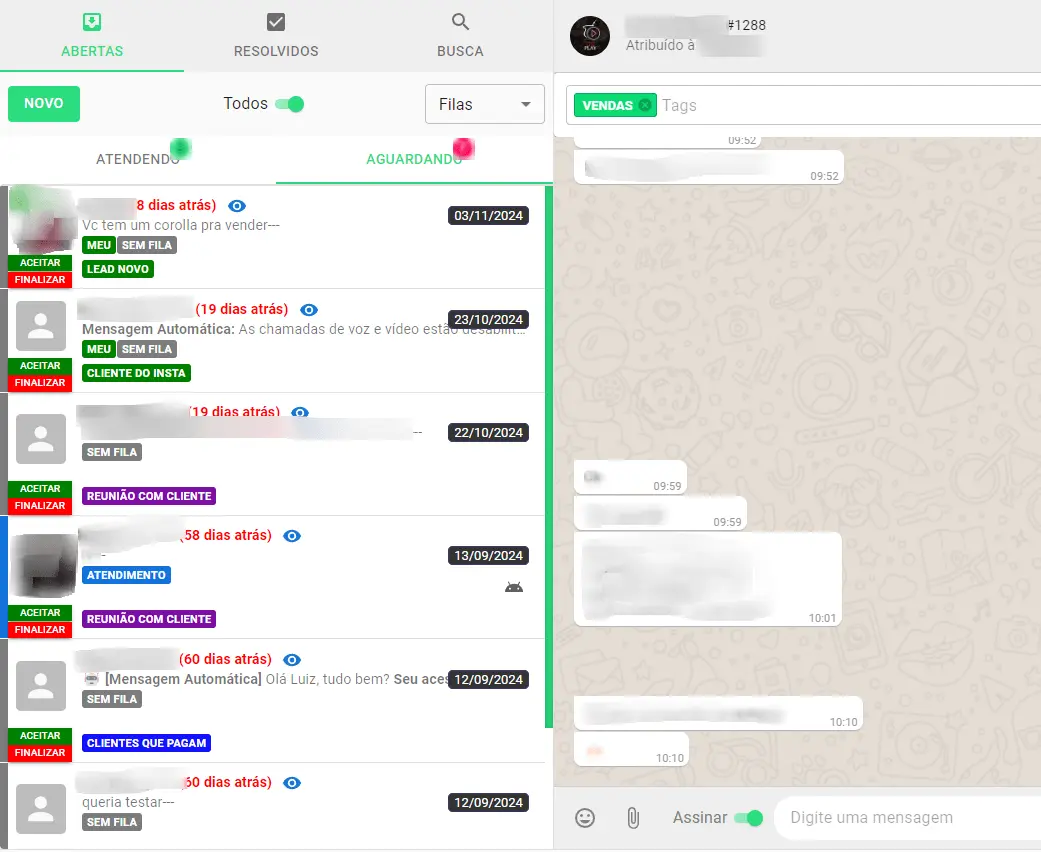Accept the CLIENTES QUE PAGAM ticket
This screenshot has height=852, width=1041.
point(40,736)
